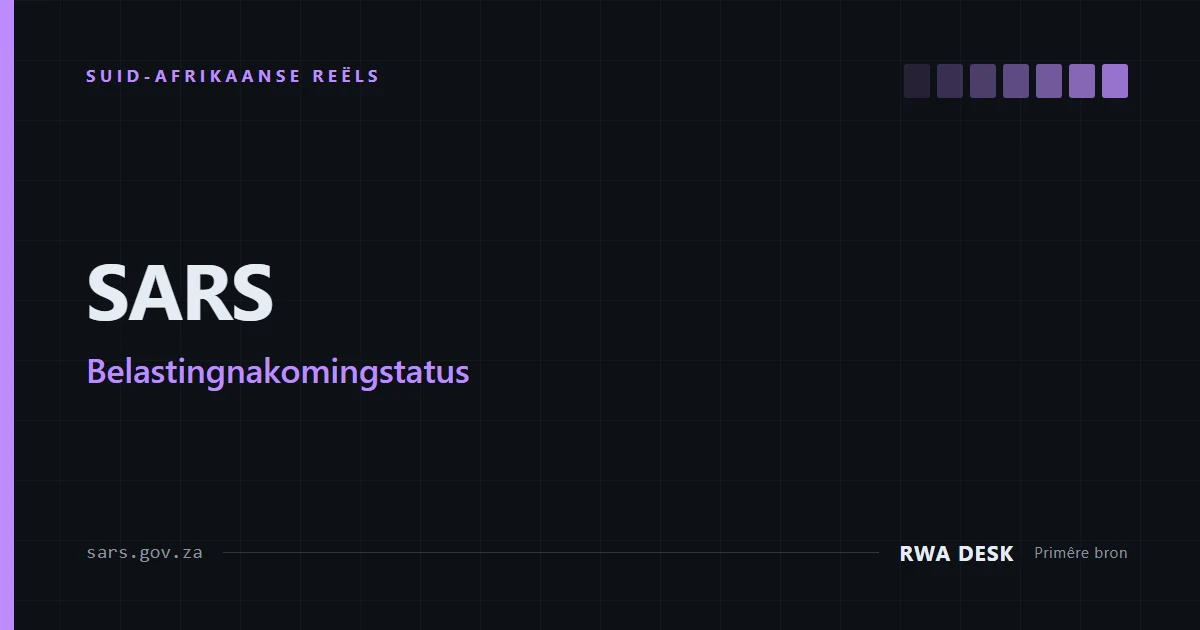Click the word SUID-AFRIKAANSE in the header
The height and width of the screenshot is (630, 1200).
tap(194, 76)
